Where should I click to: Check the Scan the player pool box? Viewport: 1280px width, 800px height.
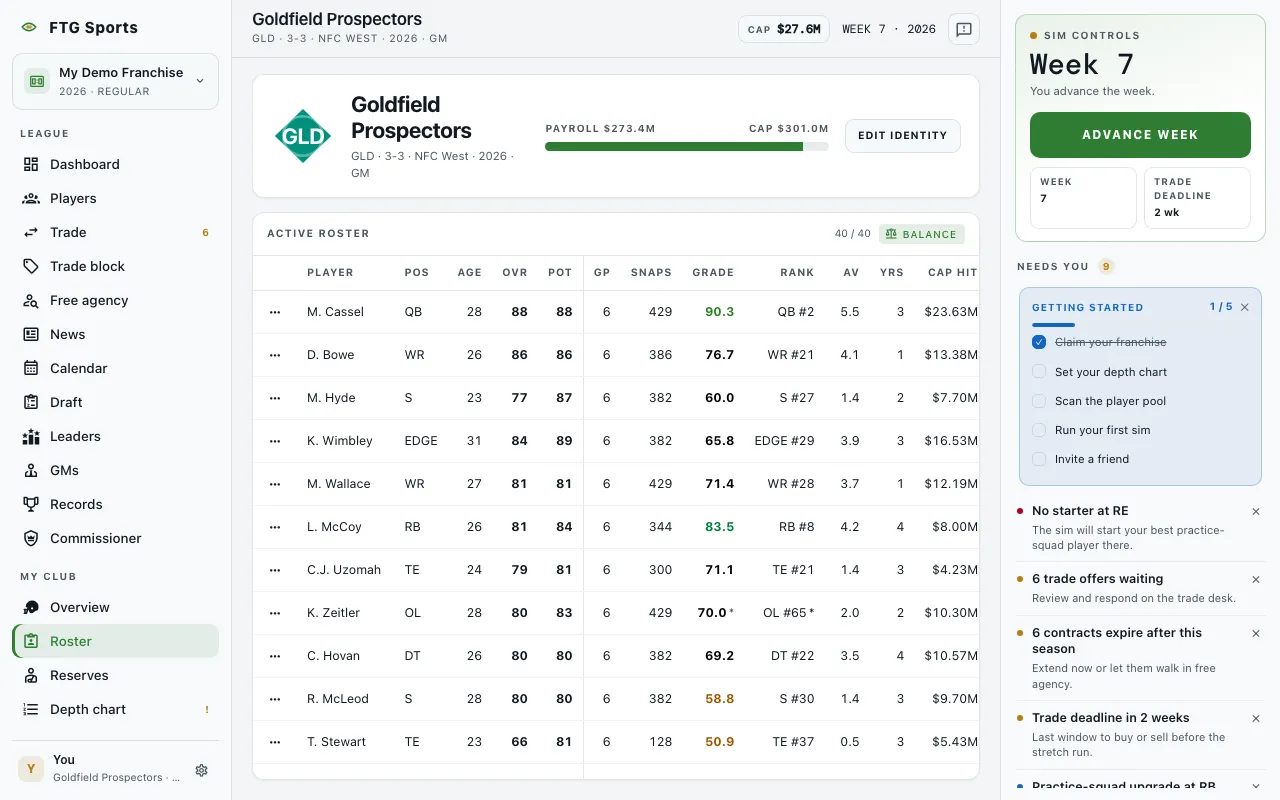pos(1039,401)
